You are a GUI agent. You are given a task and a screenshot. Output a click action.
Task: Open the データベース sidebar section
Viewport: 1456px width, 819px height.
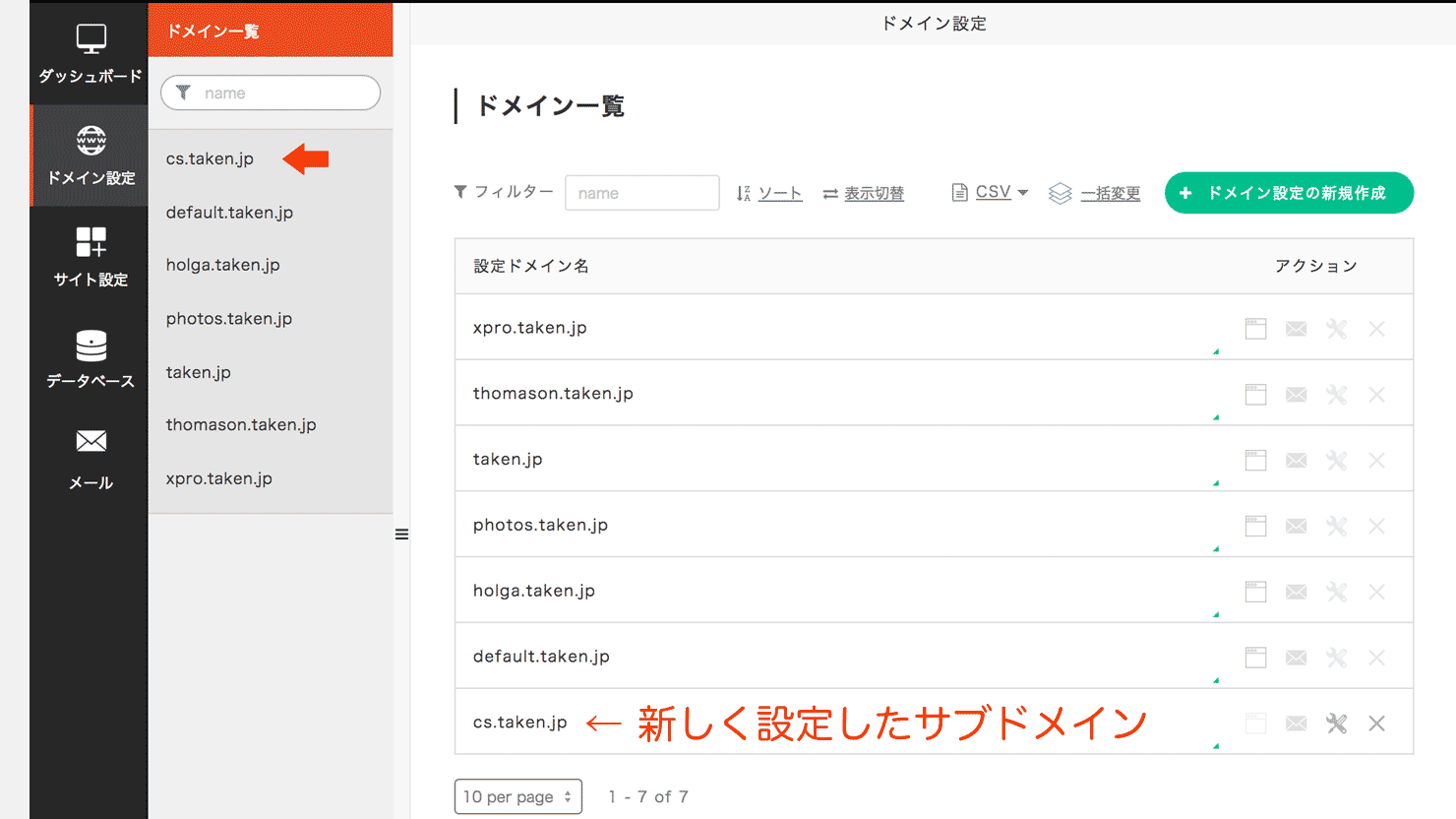(90, 359)
